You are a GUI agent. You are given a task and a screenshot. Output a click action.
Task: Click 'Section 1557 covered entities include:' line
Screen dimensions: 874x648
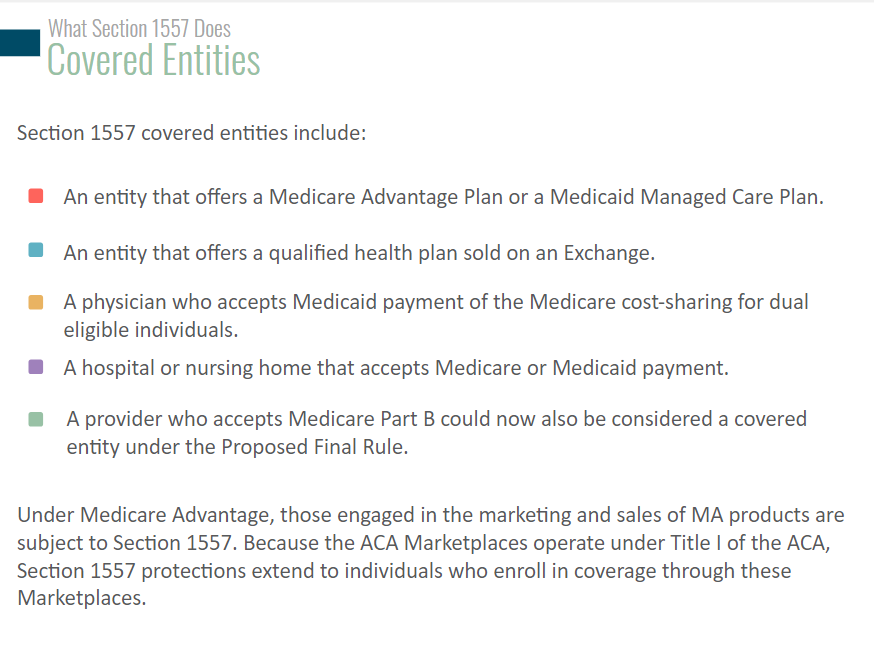191,133
